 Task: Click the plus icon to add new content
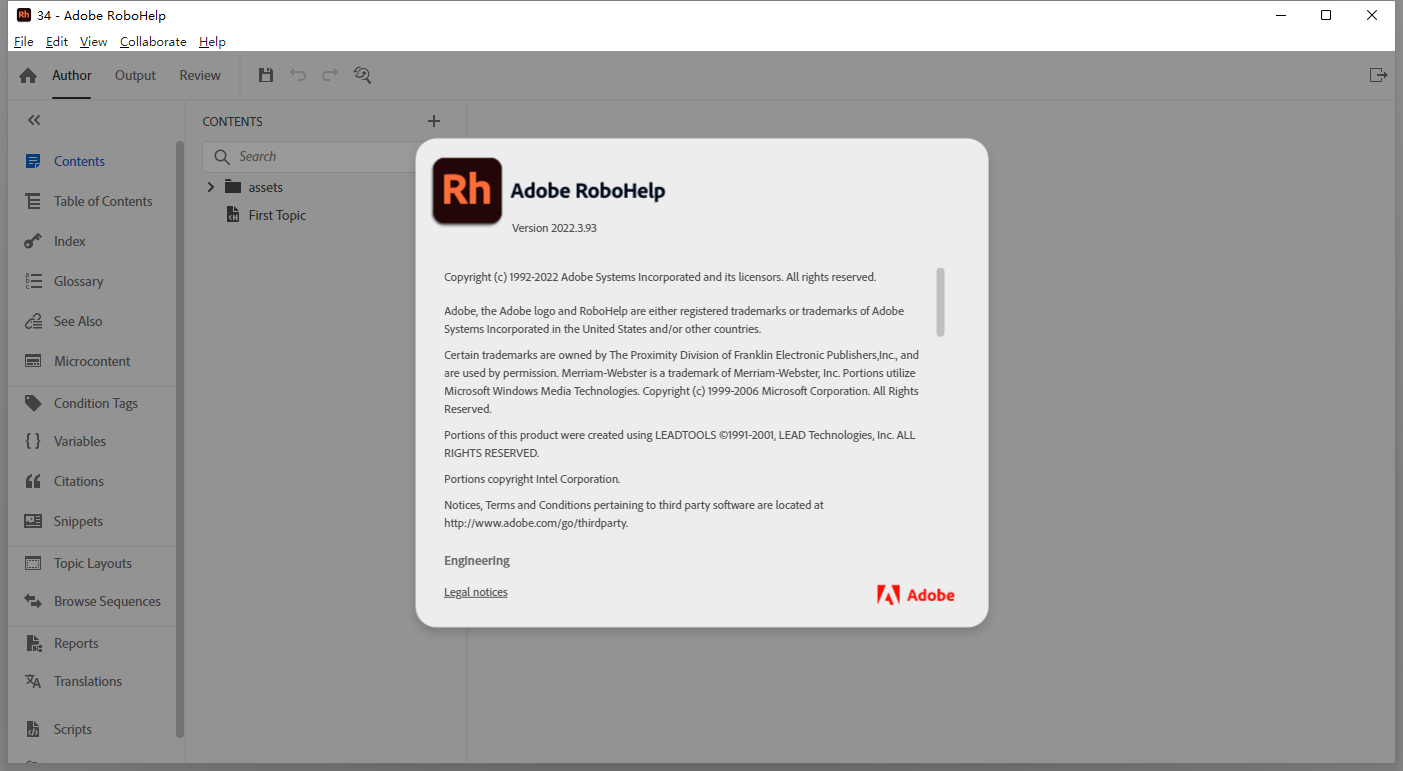[x=433, y=120]
